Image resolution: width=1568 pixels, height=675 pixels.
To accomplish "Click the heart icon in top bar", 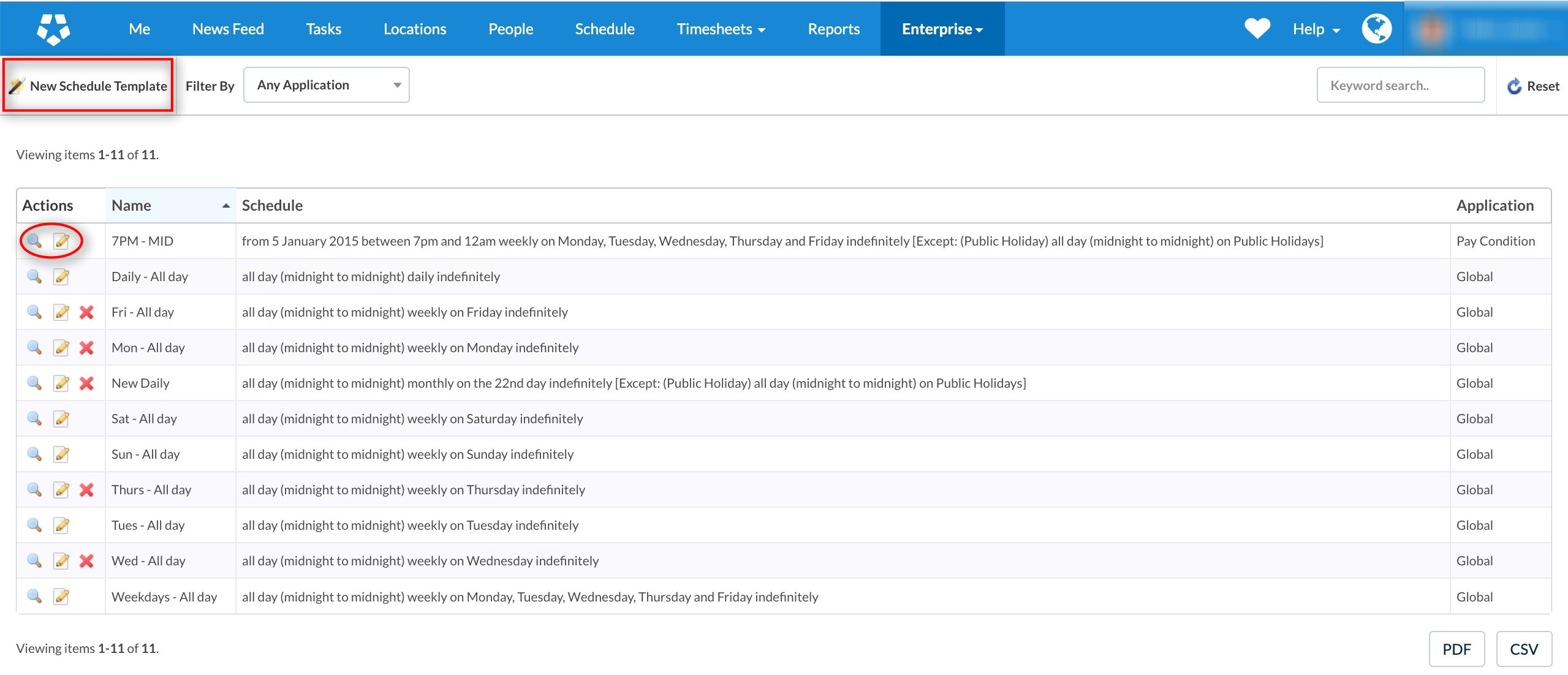I will [1257, 29].
